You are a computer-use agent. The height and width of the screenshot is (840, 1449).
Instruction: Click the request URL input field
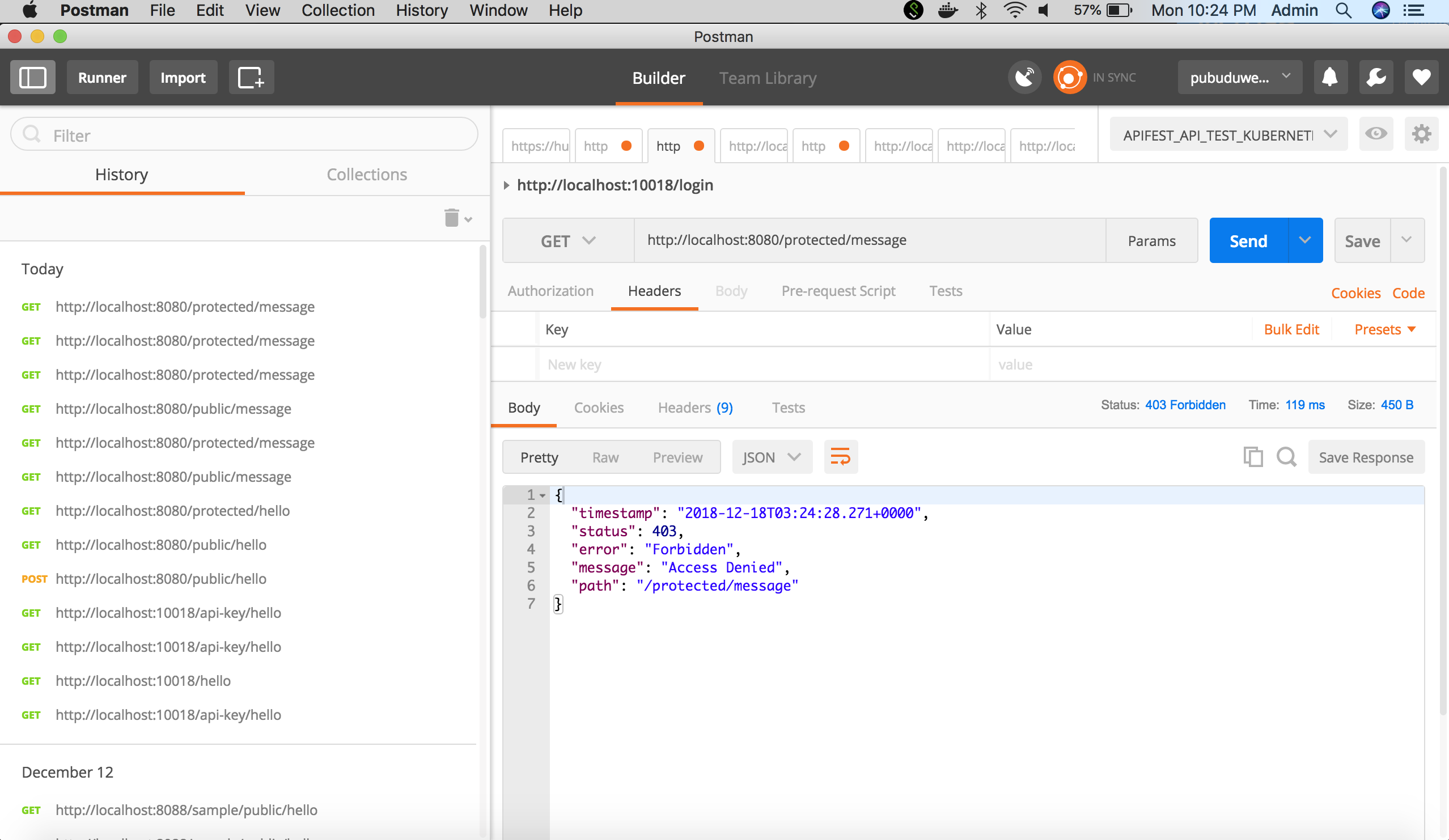point(870,240)
